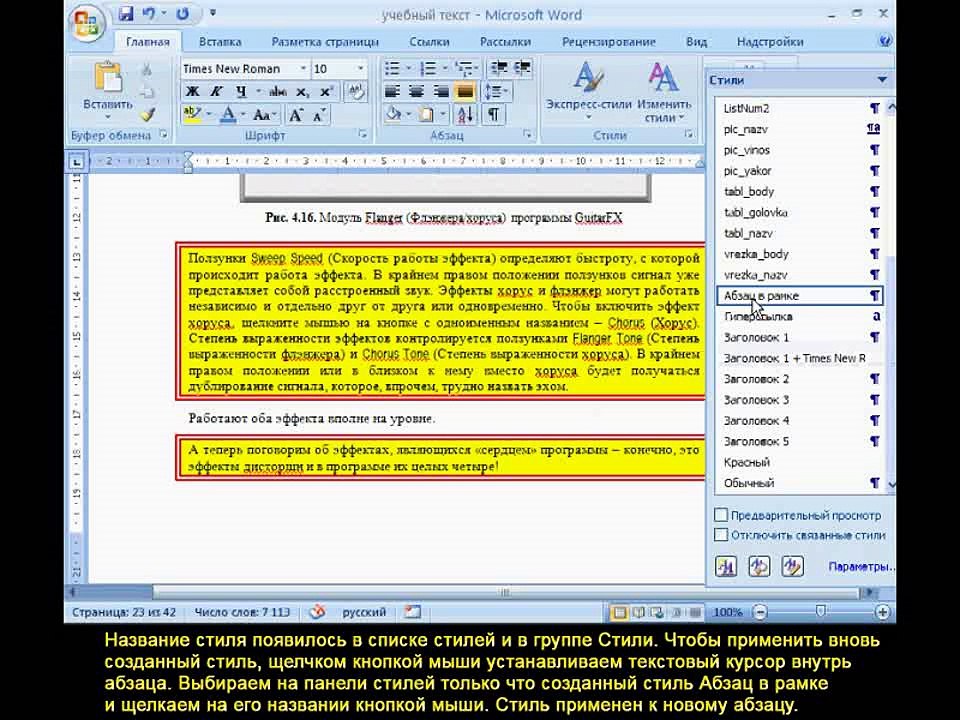
Task: Click the New Style button in Styles pane
Action: 726,566
